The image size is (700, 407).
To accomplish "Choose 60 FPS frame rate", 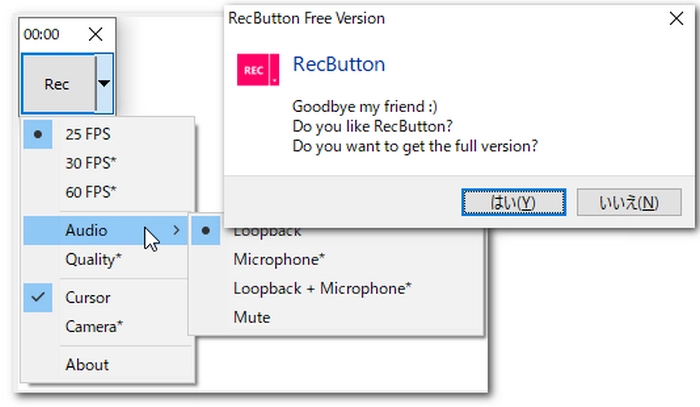I will [x=91, y=191].
